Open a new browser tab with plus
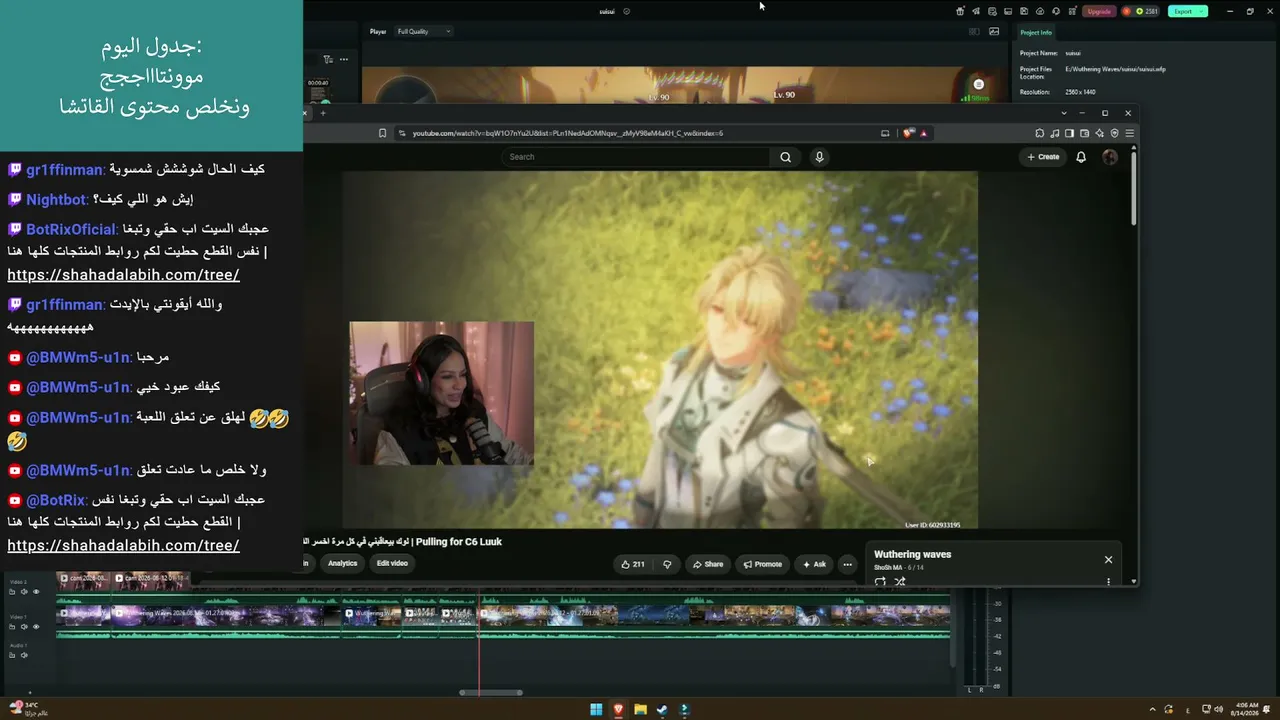 [x=323, y=113]
